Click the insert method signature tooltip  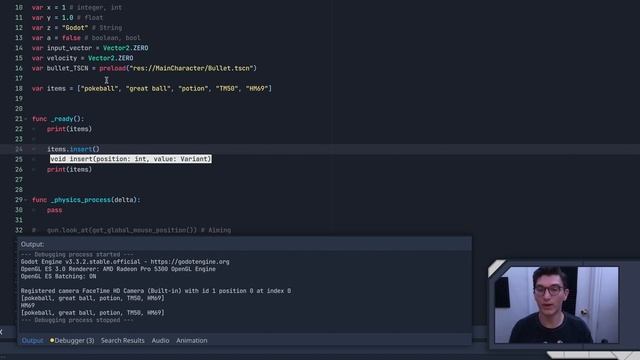tap(131, 159)
